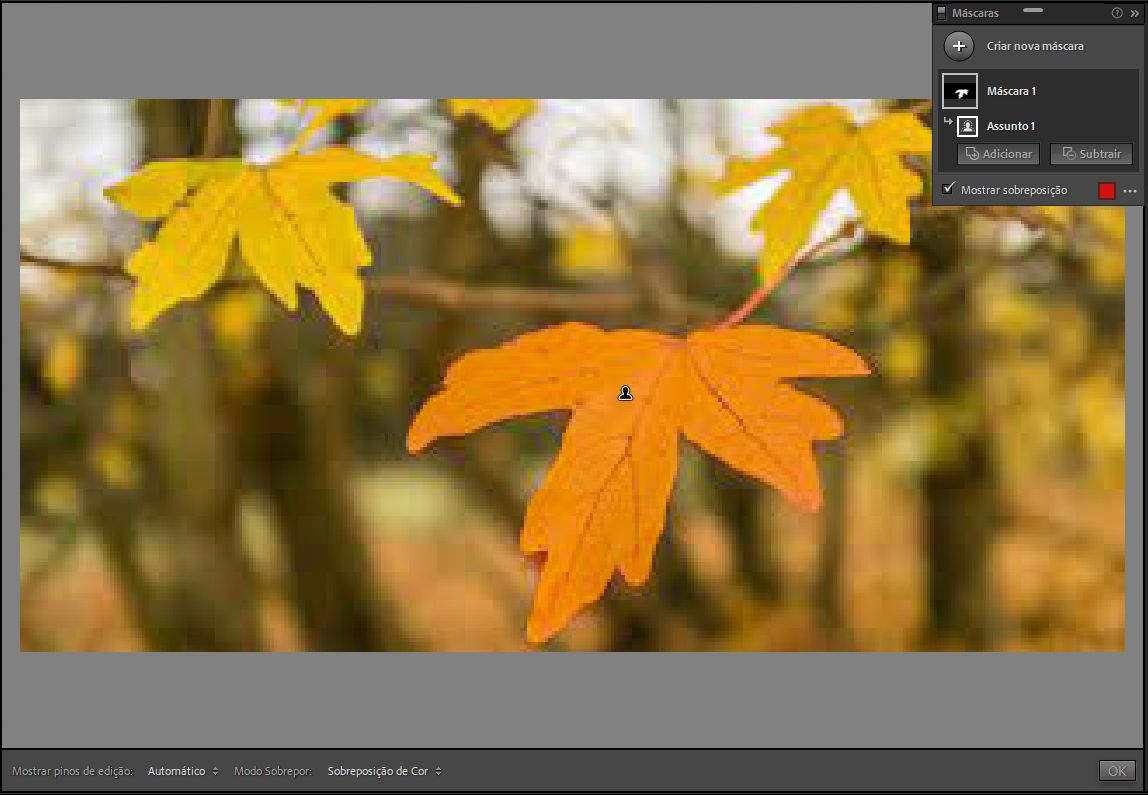Click the OK button

click(1117, 770)
